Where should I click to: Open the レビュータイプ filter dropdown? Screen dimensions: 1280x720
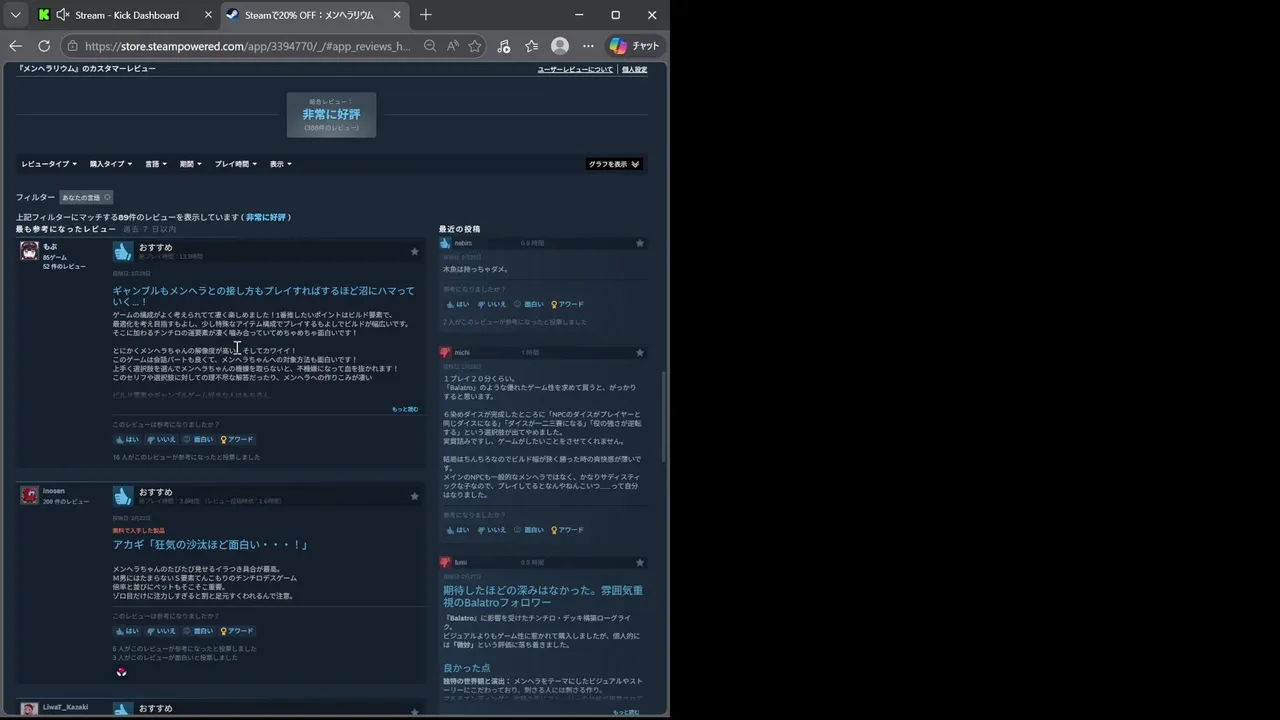tap(49, 164)
